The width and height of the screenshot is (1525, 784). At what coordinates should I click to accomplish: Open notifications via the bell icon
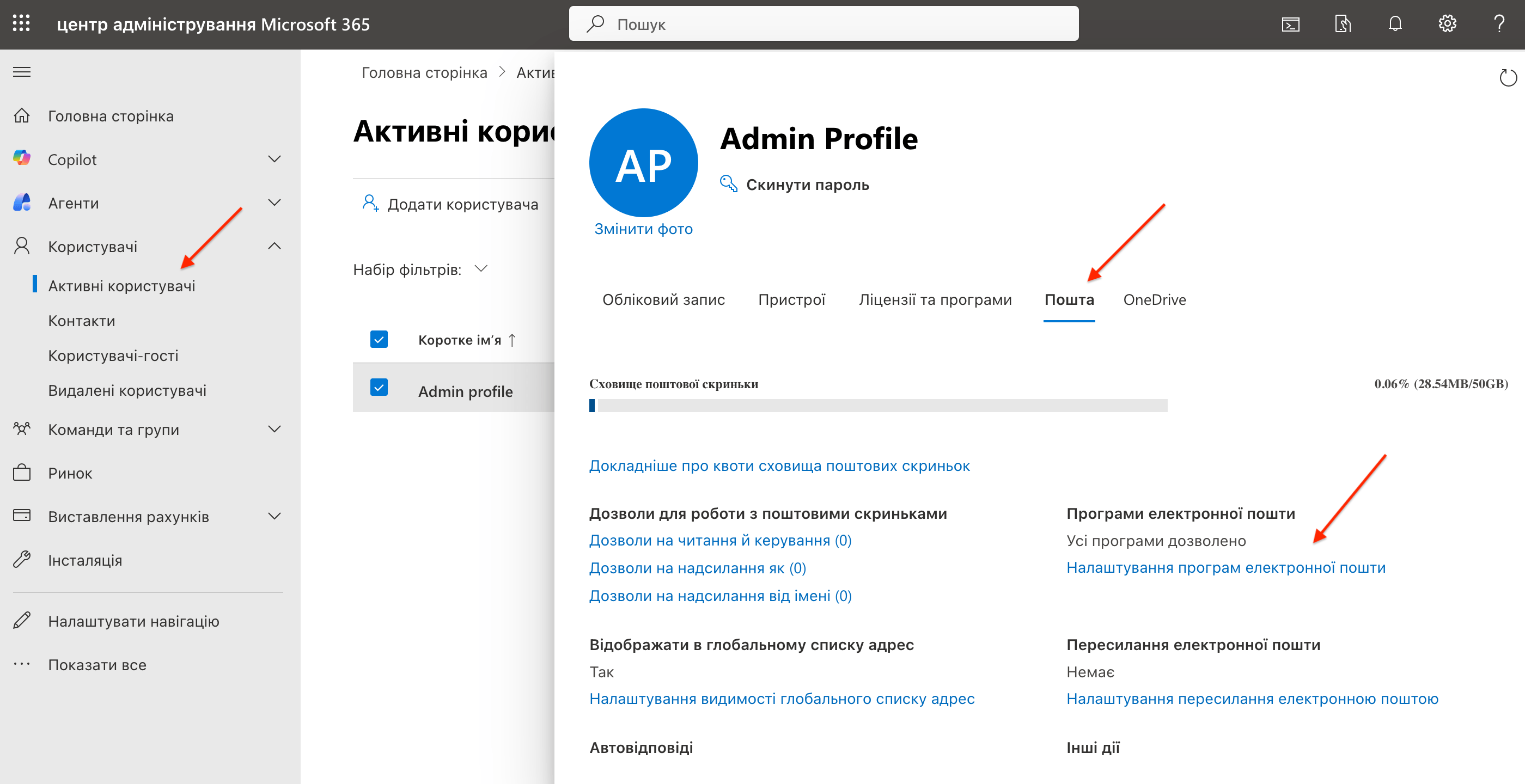(x=1395, y=23)
